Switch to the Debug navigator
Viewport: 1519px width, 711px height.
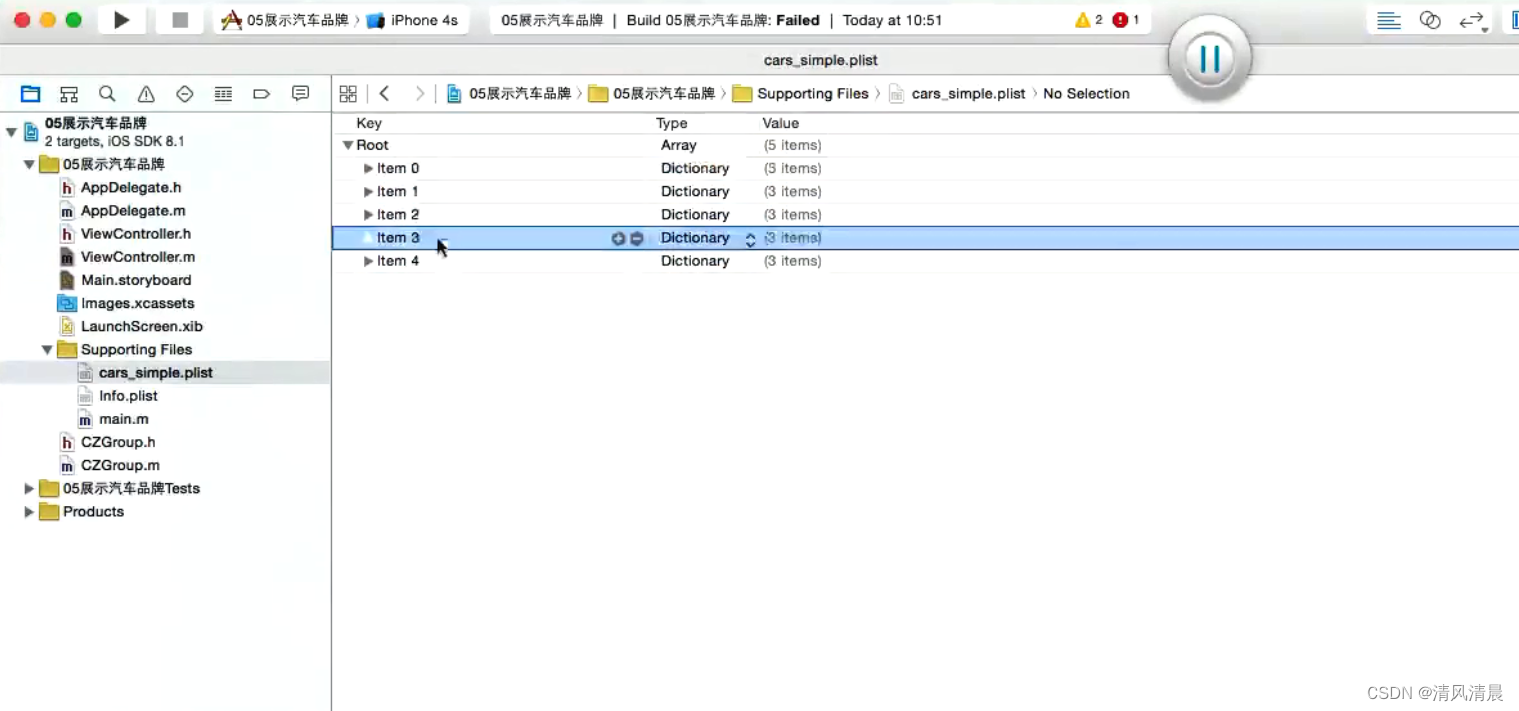coord(223,94)
